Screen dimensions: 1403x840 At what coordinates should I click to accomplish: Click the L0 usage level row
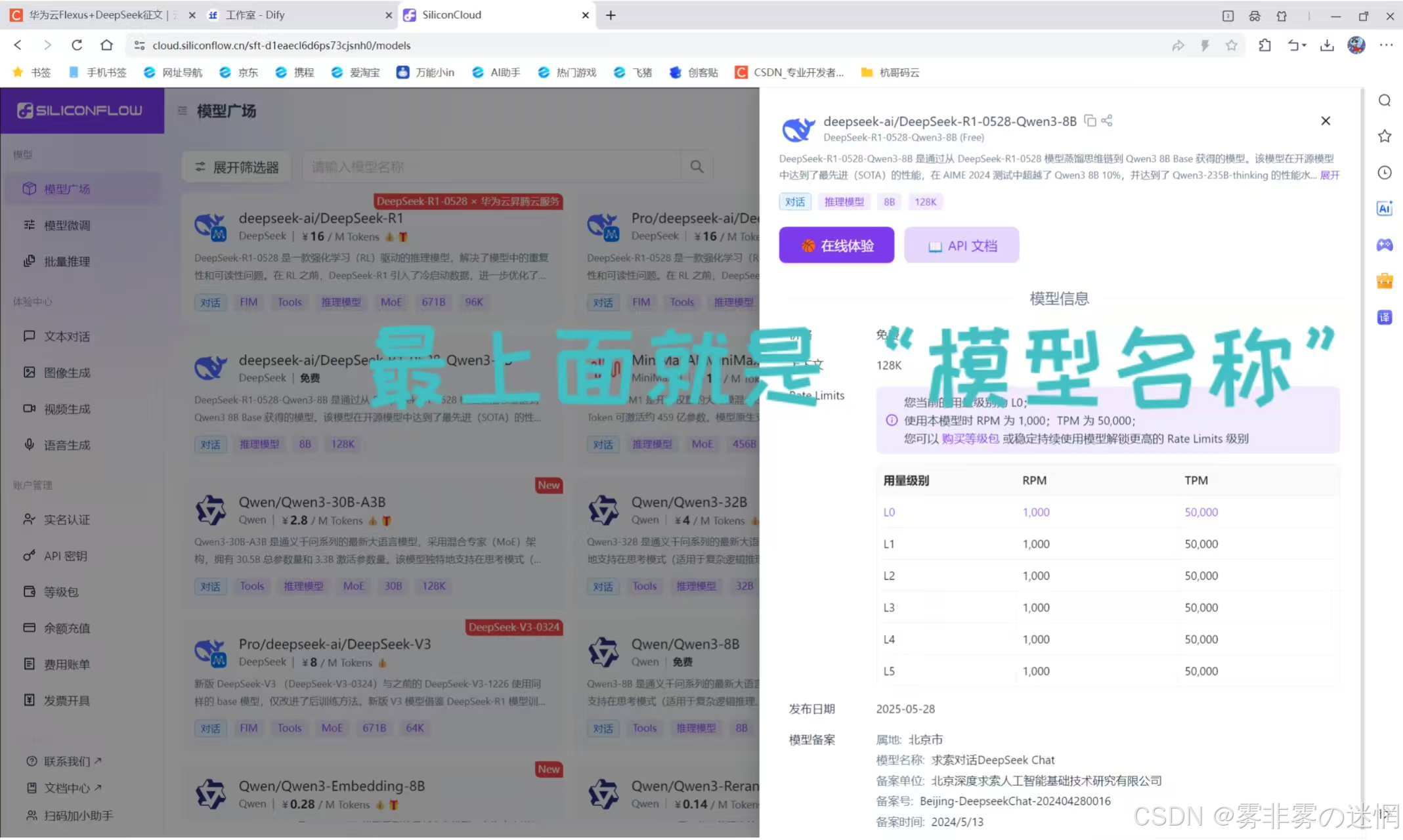pos(1108,512)
